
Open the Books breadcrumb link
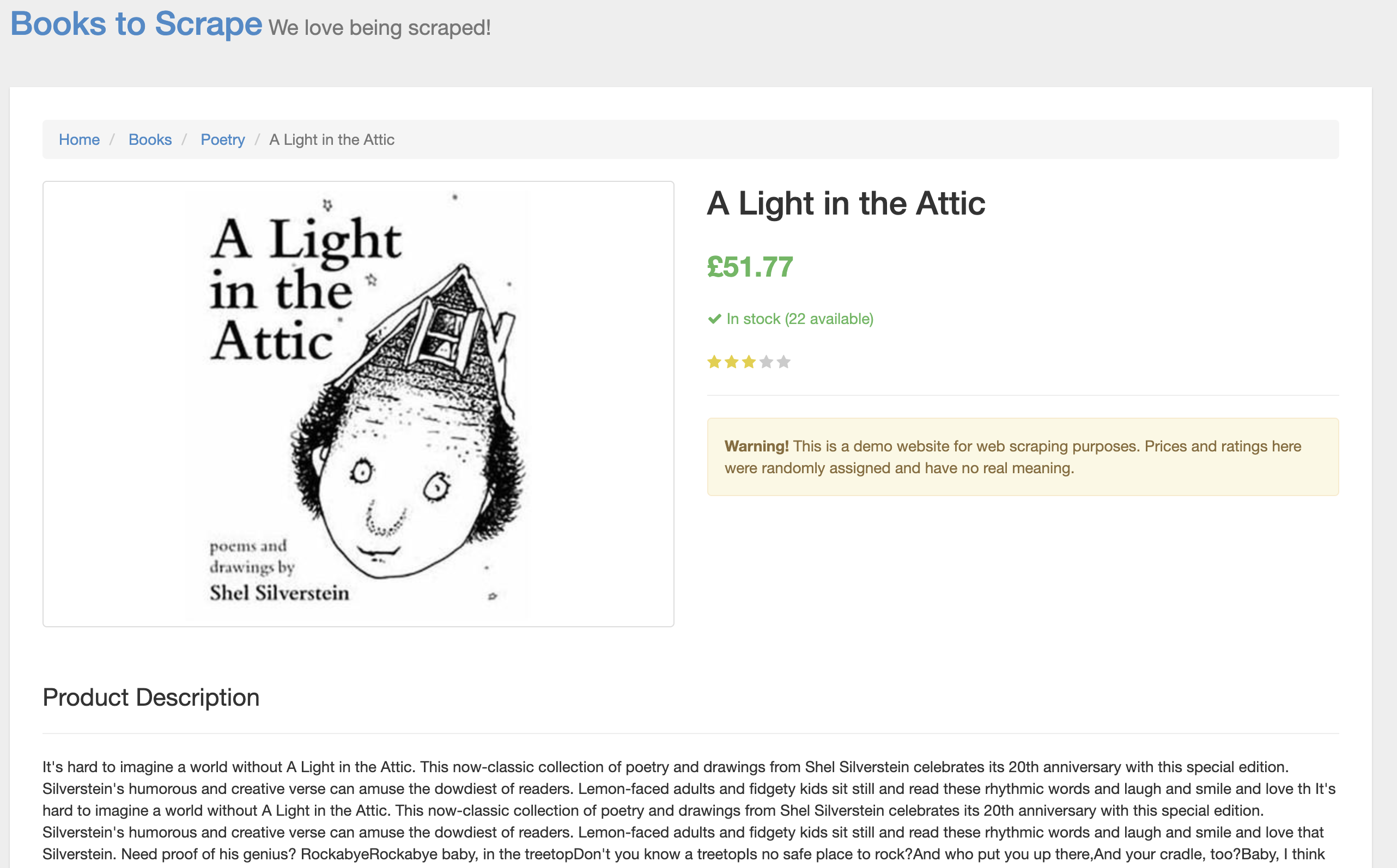pyautogui.click(x=150, y=139)
